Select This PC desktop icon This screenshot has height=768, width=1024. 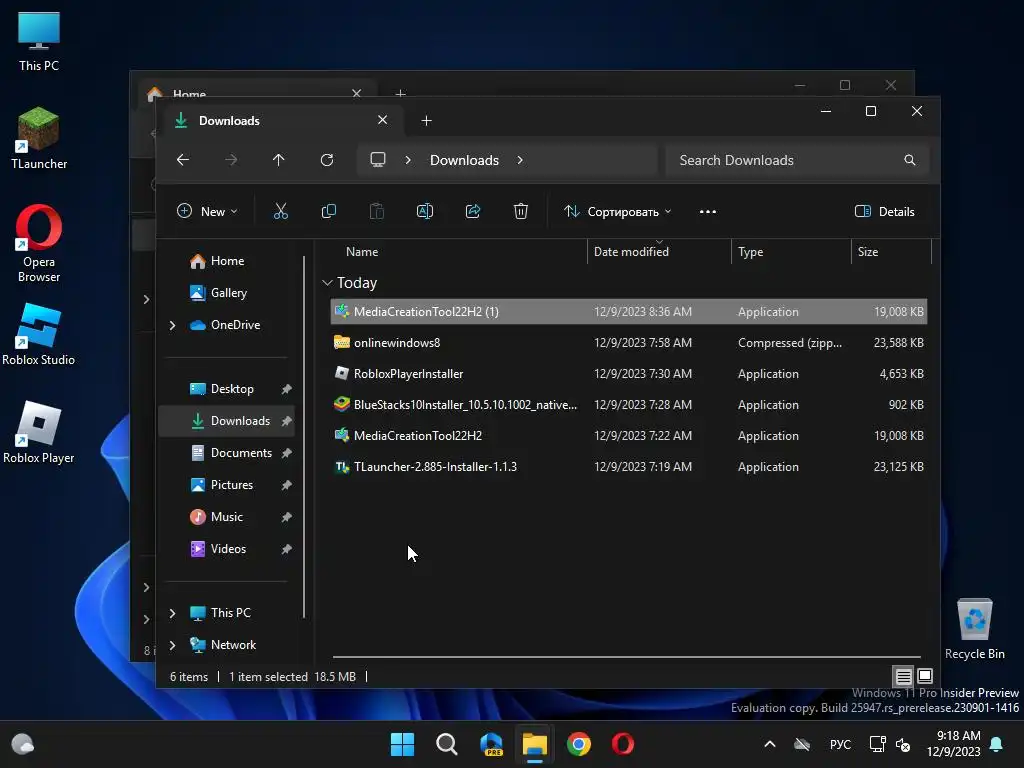[x=39, y=41]
